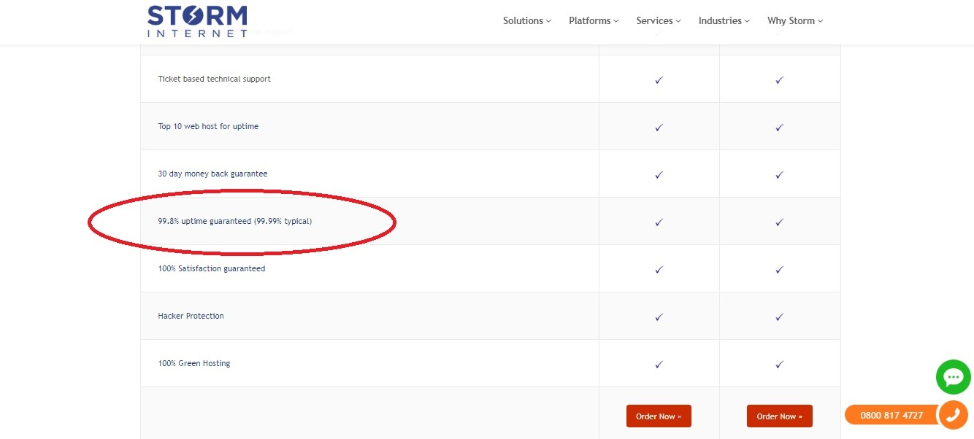Click first-column checkmark for Hacker Protection

(x=658, y=317)
